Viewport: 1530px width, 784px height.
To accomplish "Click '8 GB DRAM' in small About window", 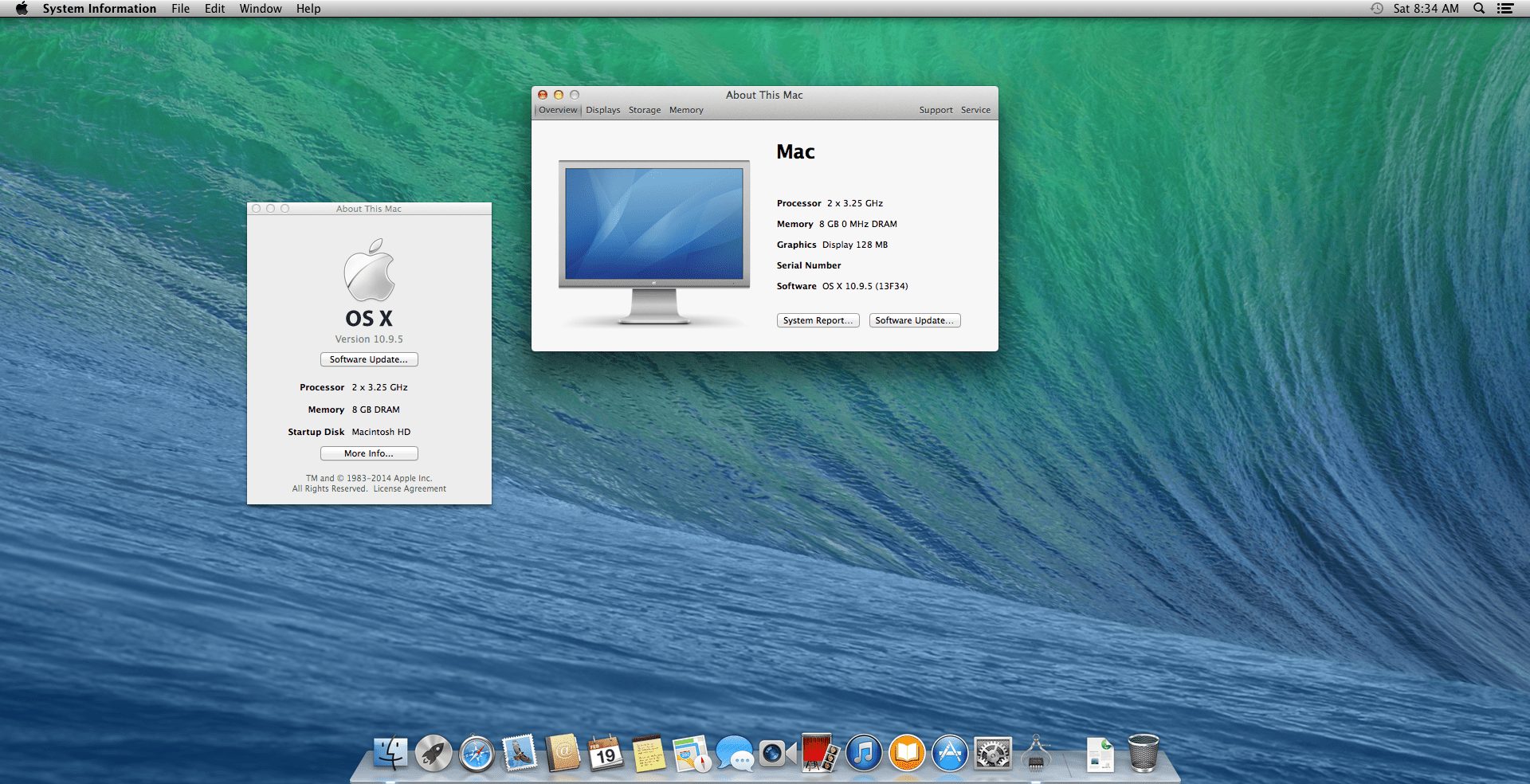I will 376,410.
